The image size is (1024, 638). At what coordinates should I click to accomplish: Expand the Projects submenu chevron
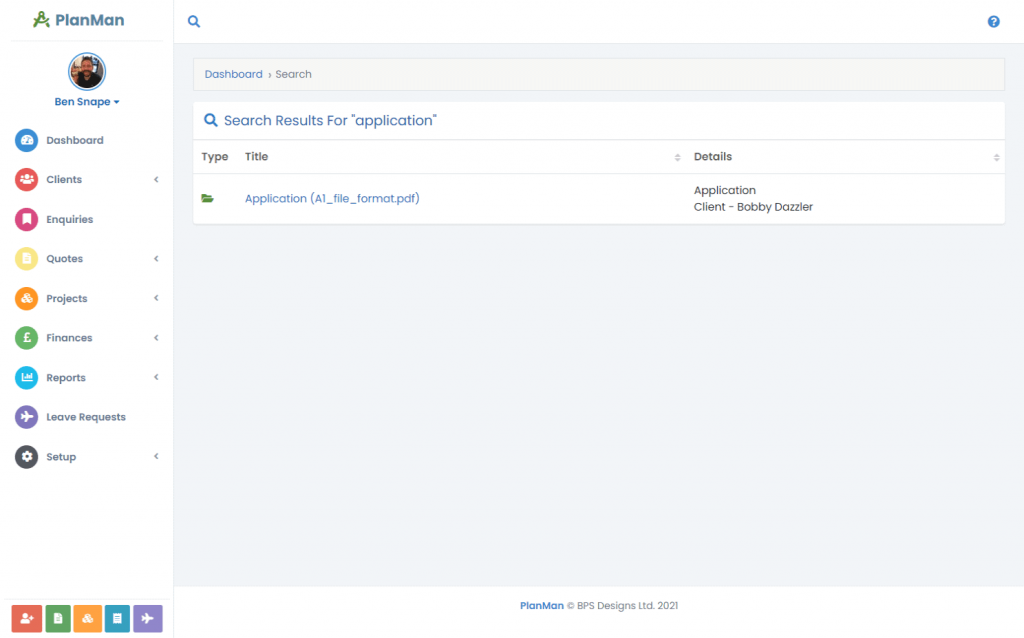156,298
